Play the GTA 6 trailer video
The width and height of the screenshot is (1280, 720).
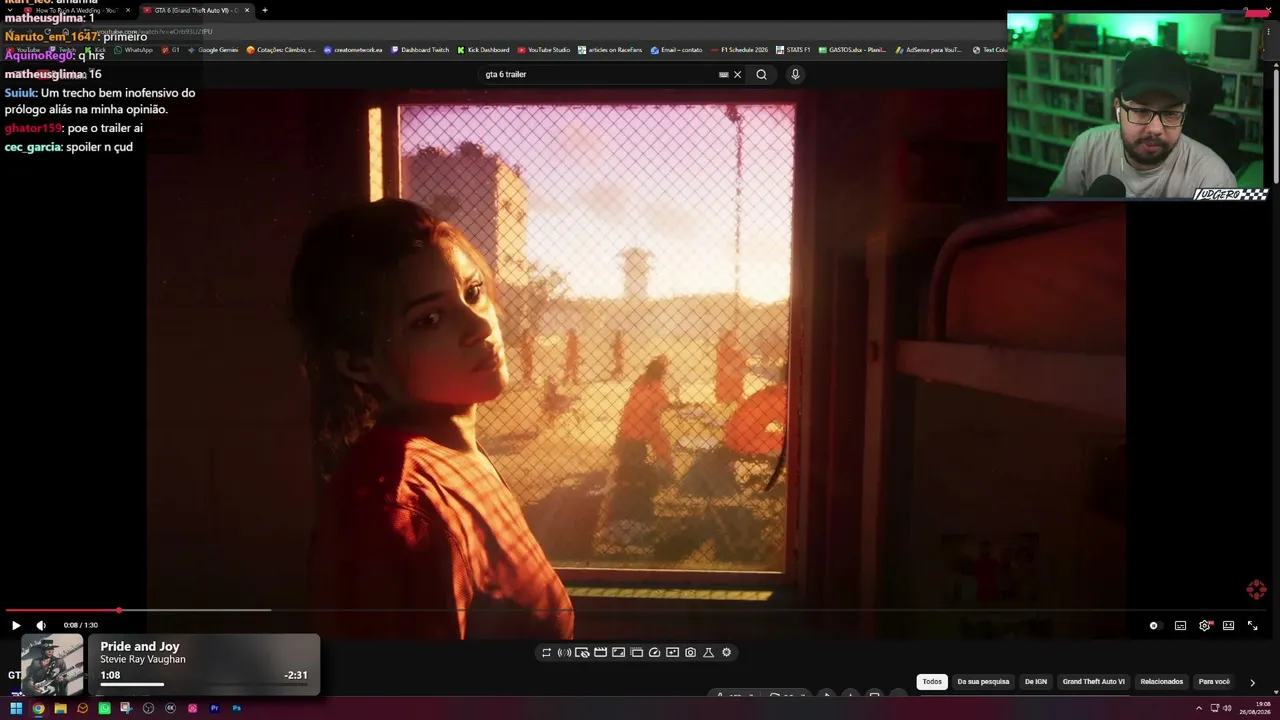16,625
